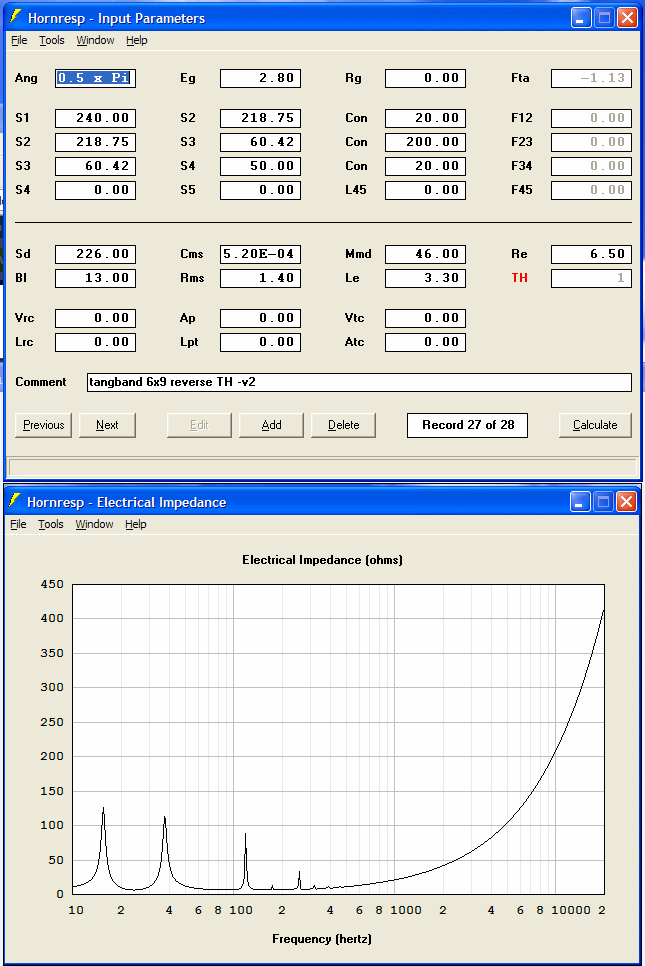
Task: Open Help menu in Electrical Impedance window
Action: click(136, 524)
